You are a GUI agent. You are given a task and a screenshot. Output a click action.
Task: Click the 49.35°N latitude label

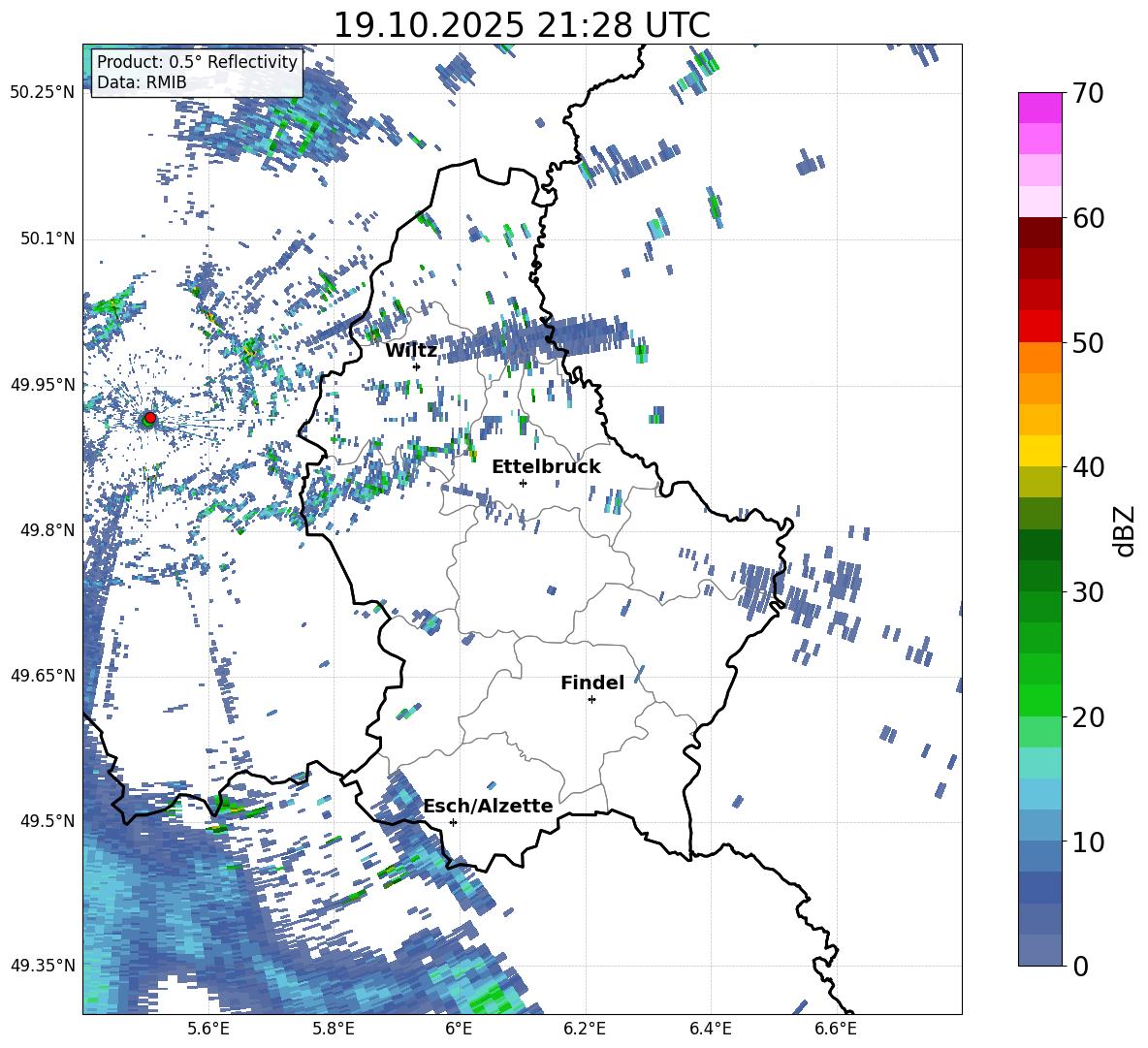click(x=43, y=966)
